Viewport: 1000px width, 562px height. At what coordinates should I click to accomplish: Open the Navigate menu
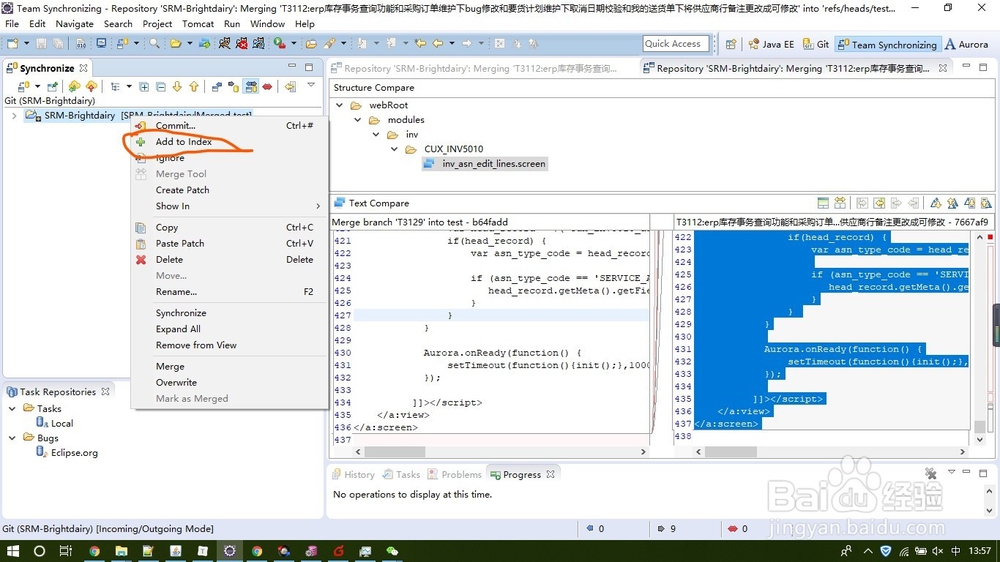(74, 24)
